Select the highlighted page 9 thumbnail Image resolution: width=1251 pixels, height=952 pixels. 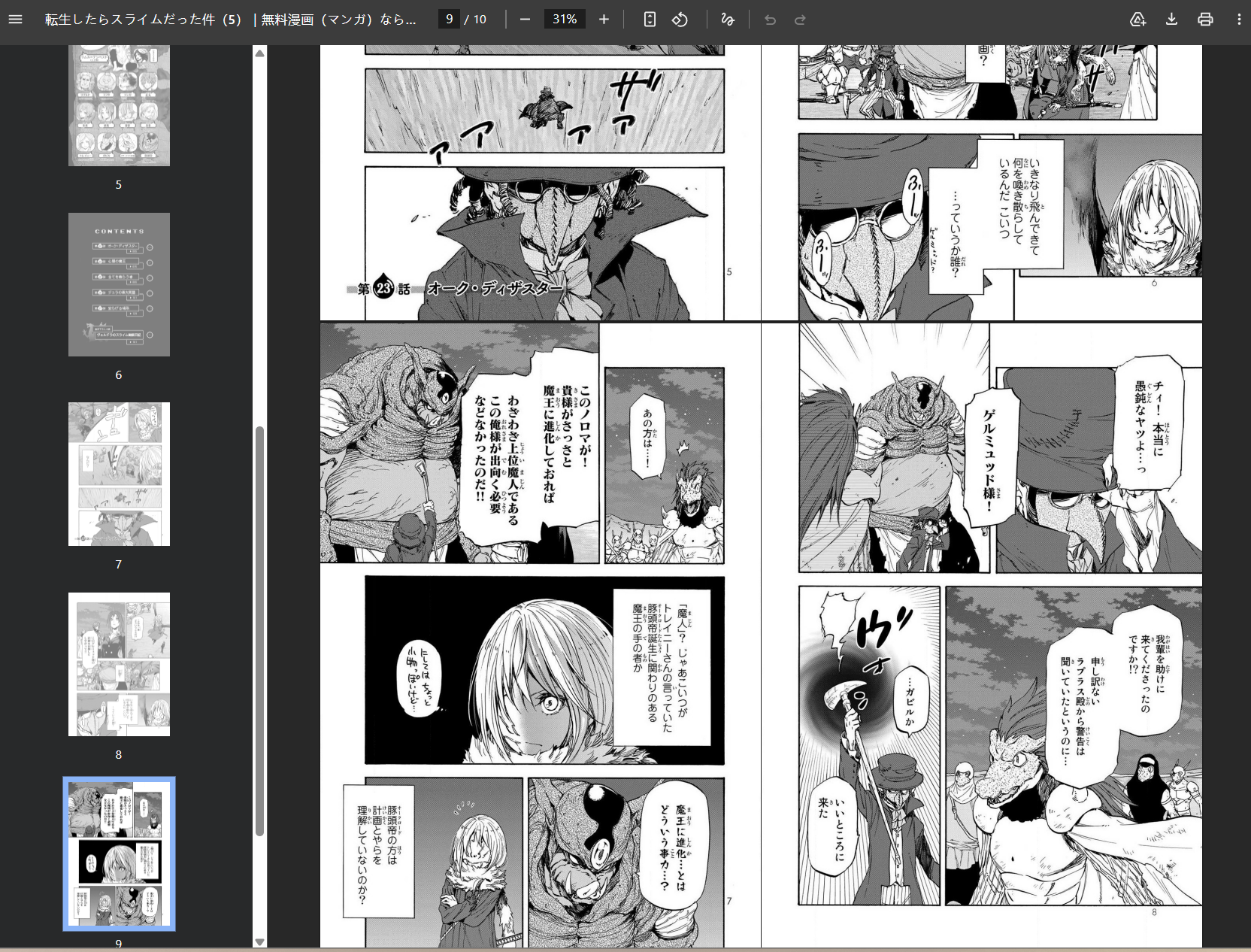click(119, 853)
